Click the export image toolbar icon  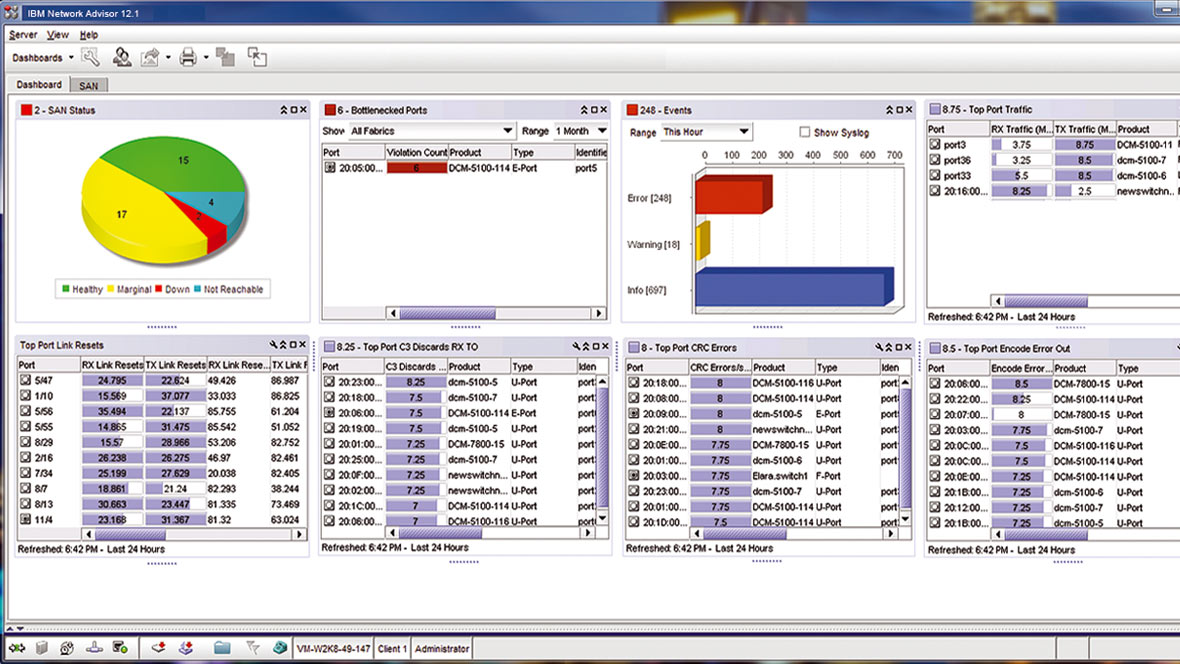point(152,57)
